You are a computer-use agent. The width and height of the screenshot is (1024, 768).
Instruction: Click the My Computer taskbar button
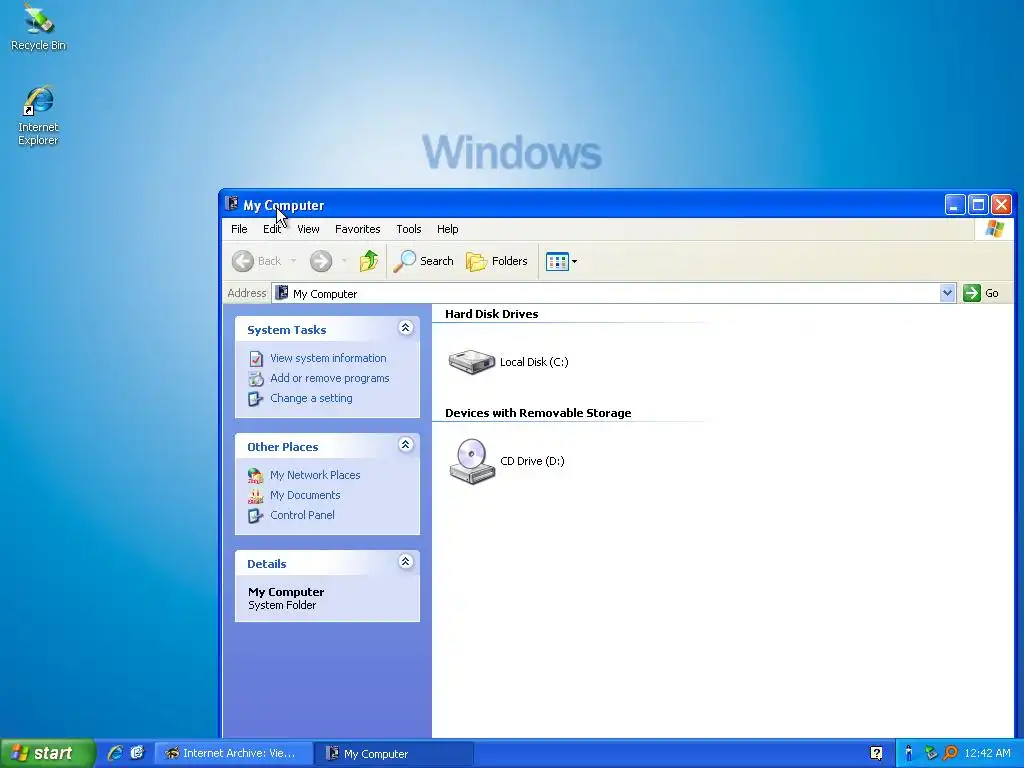click(x=394, y=754)
